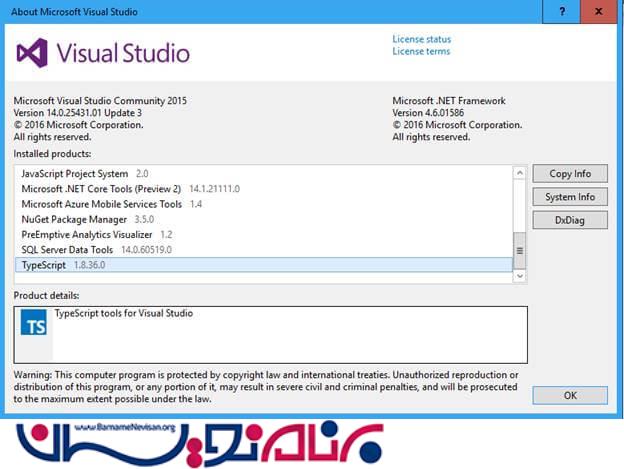Click the Visual Studio logo icon
Screen dimensions: 624x469
tap(32, 53)
